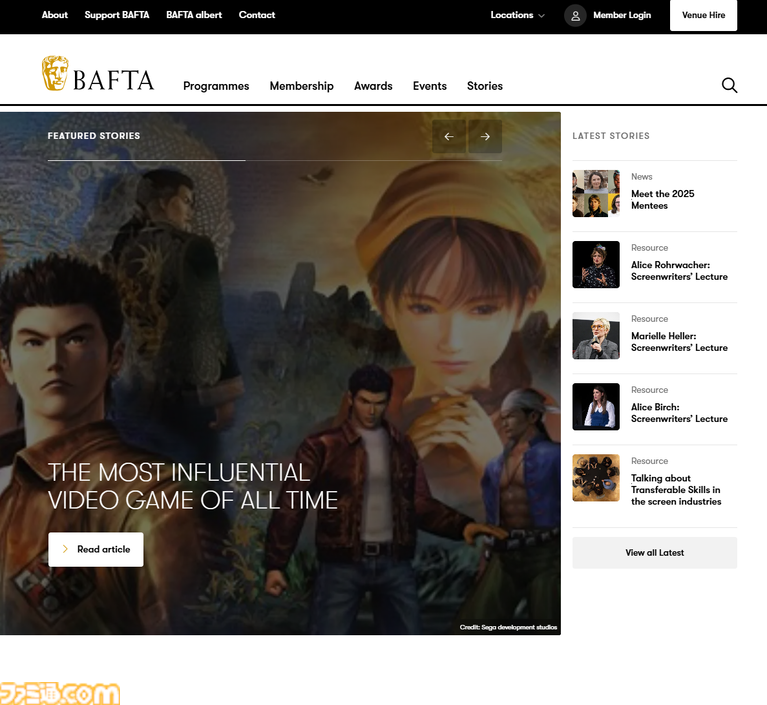Viewport: 767px width, 705px height.
Task: Open the Contact link
Action: pos(257,15)
